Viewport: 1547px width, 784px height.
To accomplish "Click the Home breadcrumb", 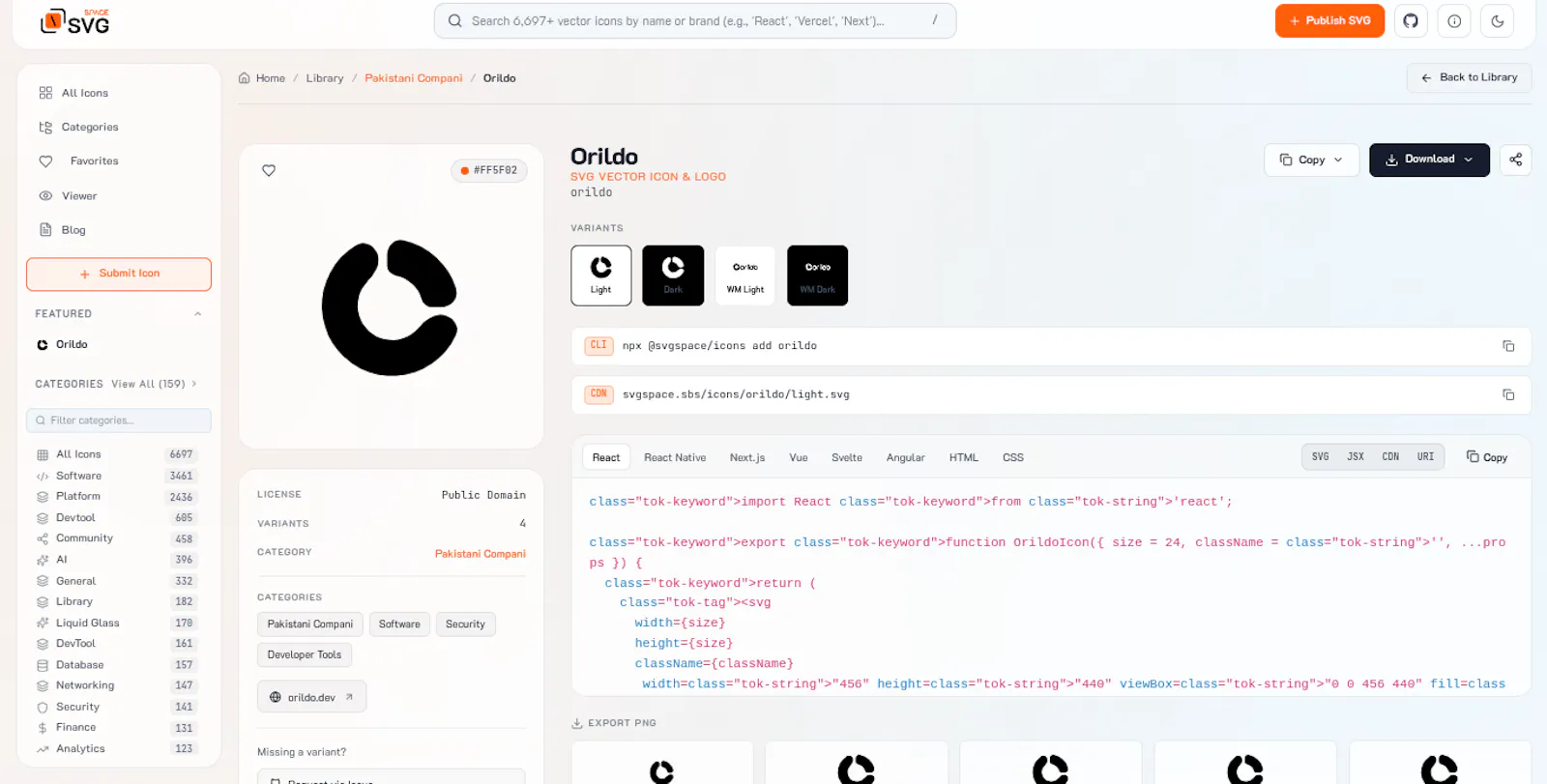I will pos(262,78).
